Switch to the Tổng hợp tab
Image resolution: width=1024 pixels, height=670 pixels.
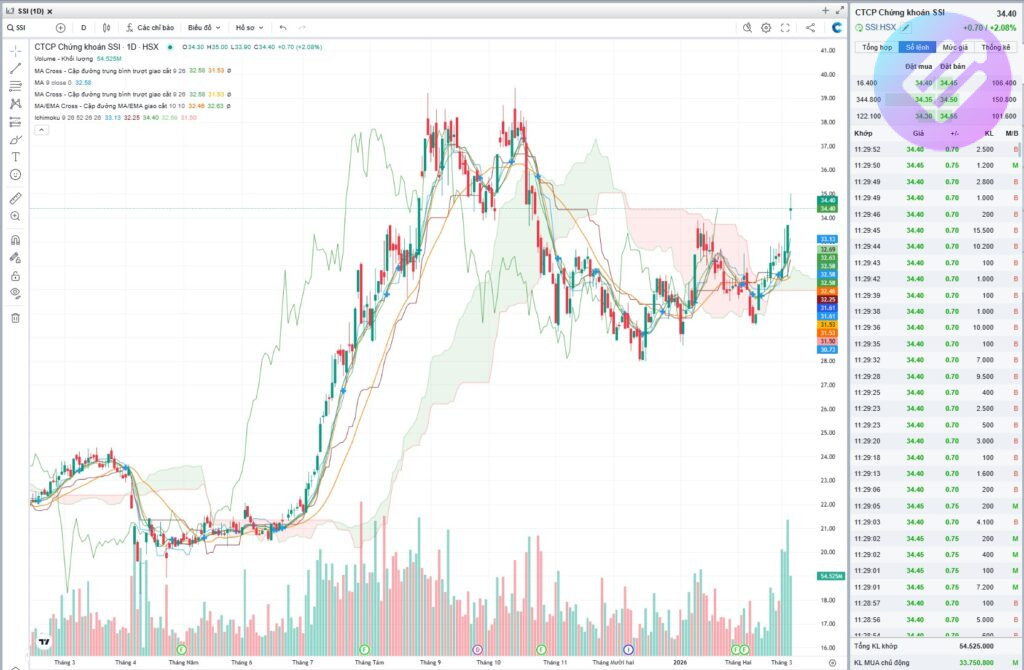[876, 47]
